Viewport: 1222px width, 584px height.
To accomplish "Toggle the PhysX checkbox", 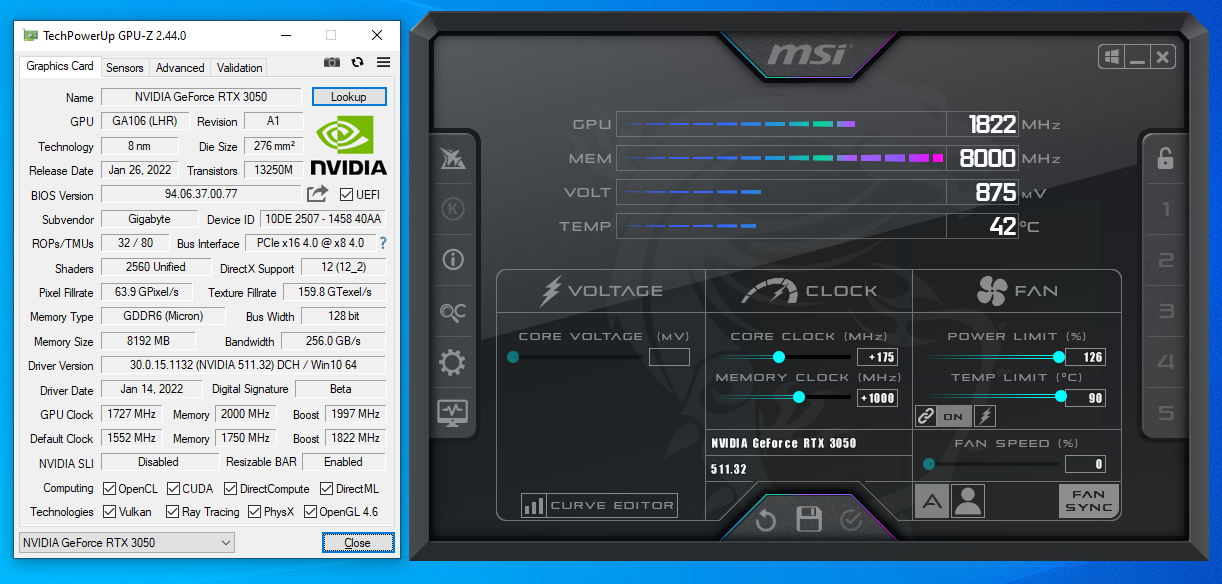I will [253, 512].
